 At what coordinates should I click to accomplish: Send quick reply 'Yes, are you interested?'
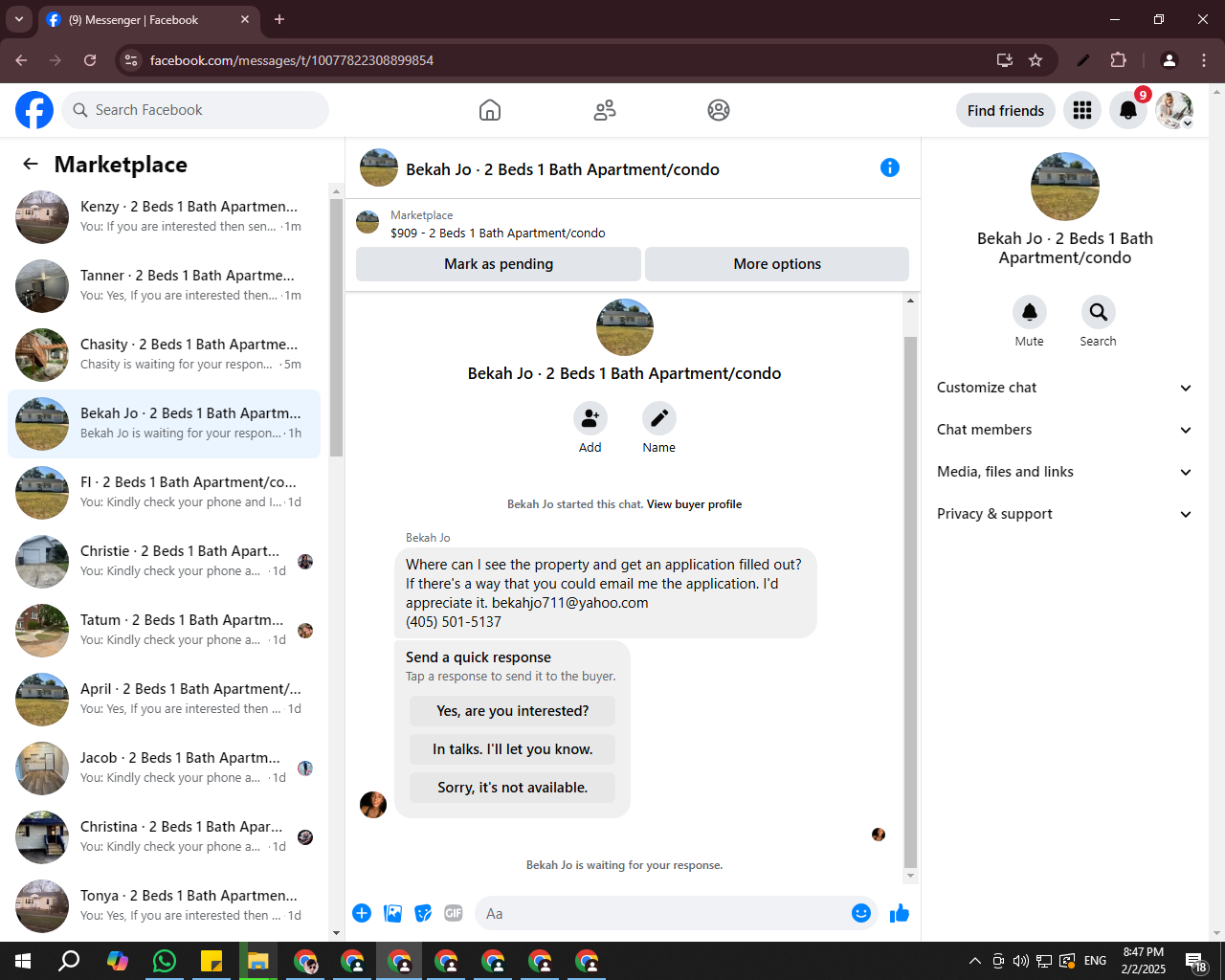[x=512, y=711]
